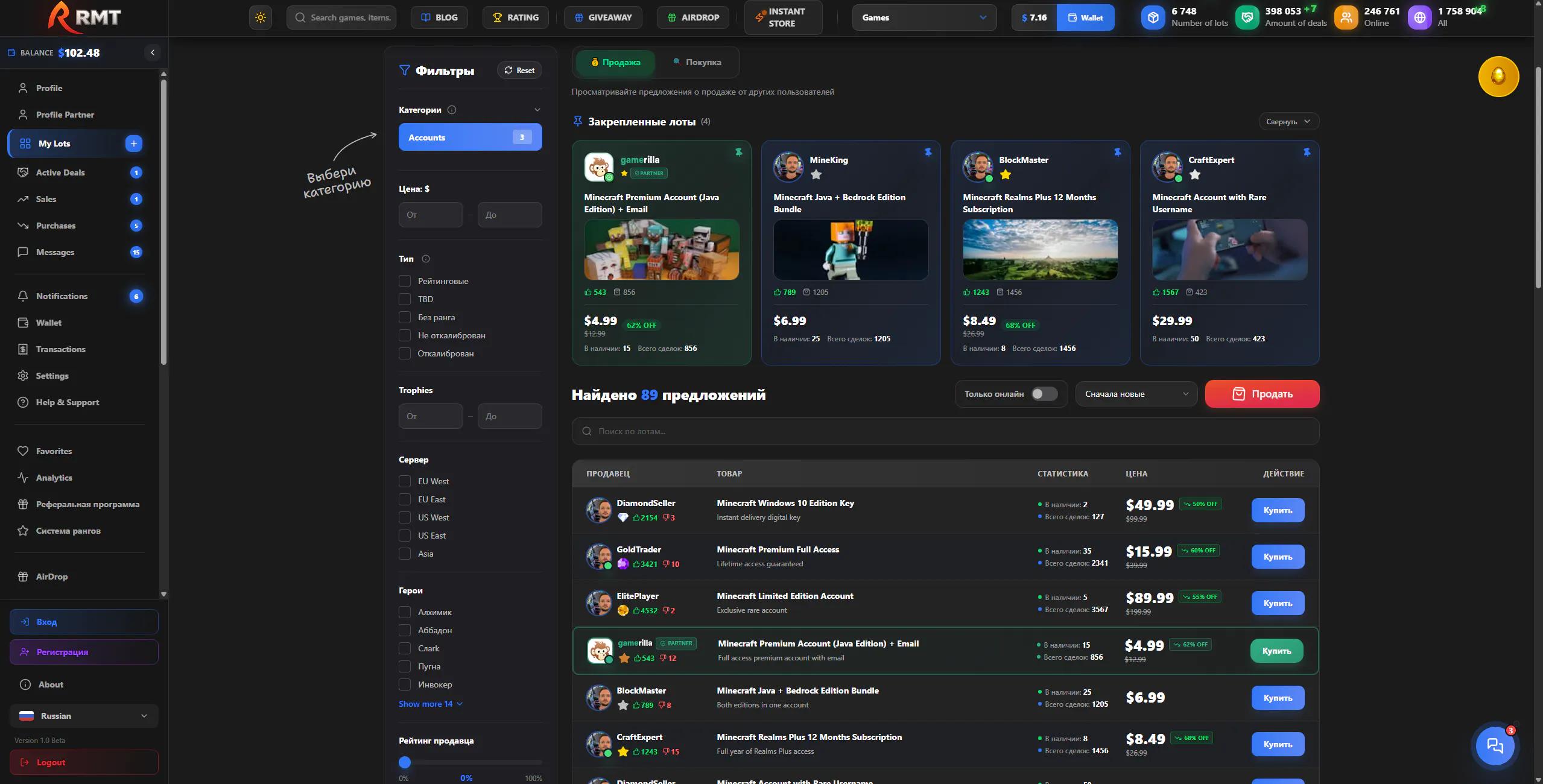The height and width of the screenshot is (784, 1543).
Task: Switch to the Продажа tab
Action: [615, 62]
